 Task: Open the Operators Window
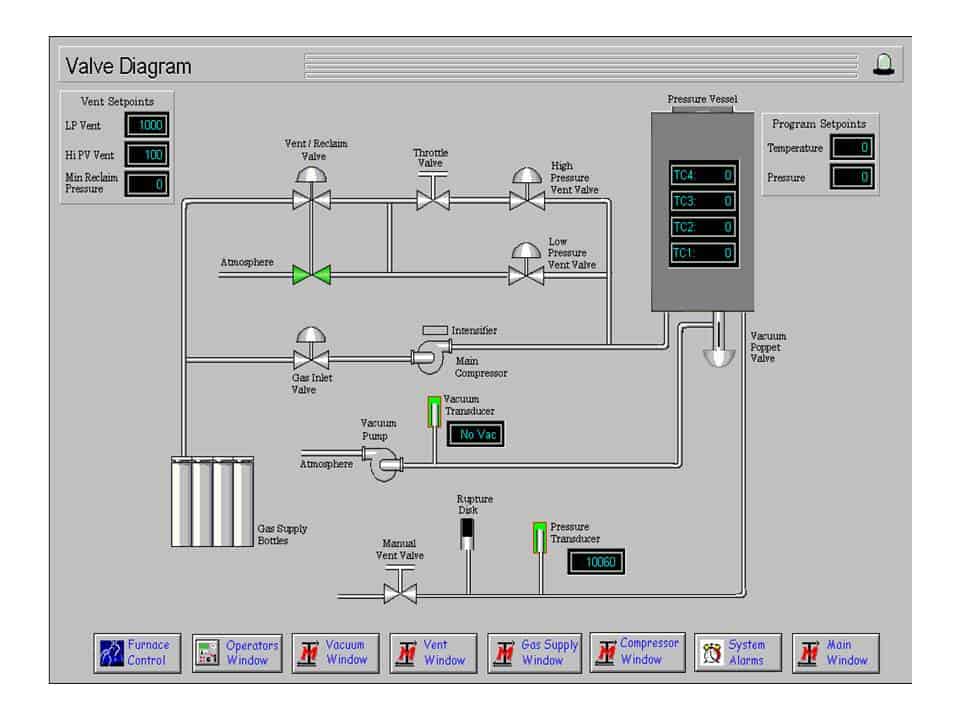237,653
